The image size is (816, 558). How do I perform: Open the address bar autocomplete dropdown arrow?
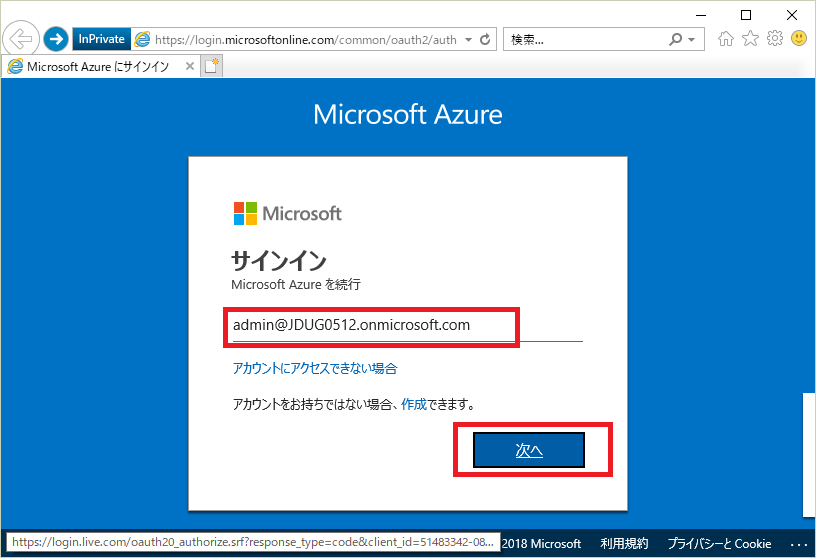click(468, 40)
